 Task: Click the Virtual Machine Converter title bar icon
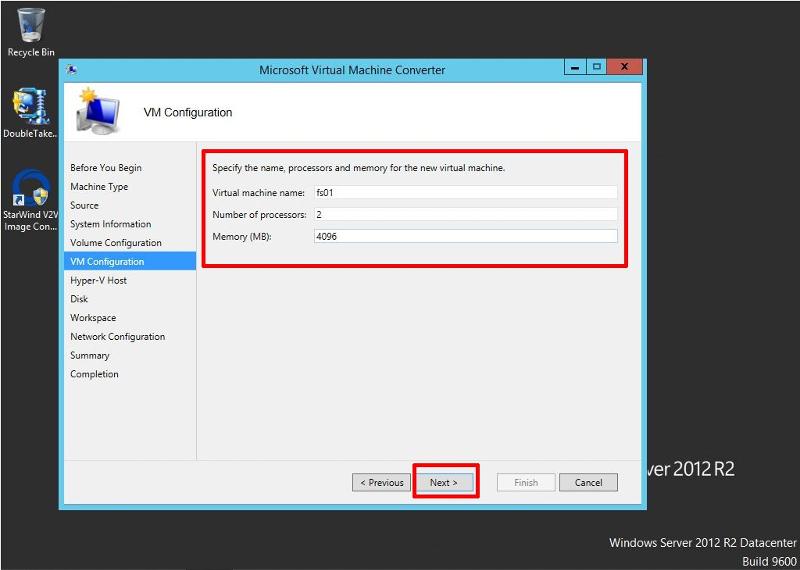[72, 70]
